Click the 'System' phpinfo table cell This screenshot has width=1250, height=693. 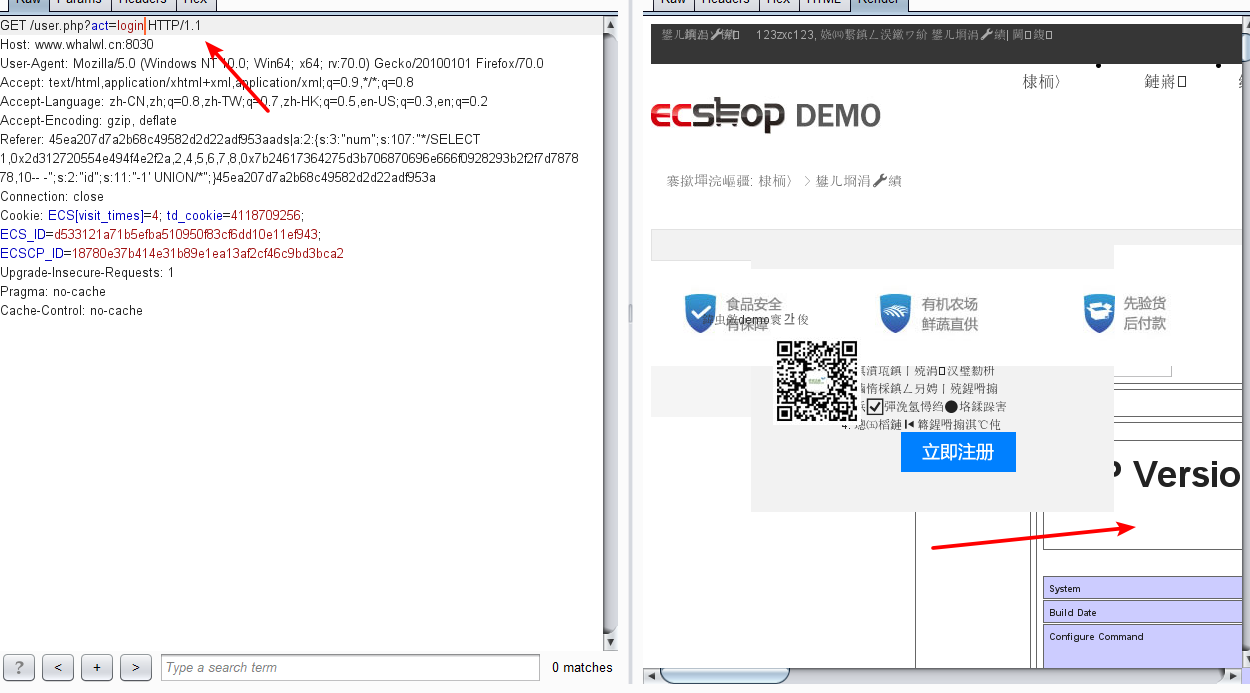coord(1142,588)
